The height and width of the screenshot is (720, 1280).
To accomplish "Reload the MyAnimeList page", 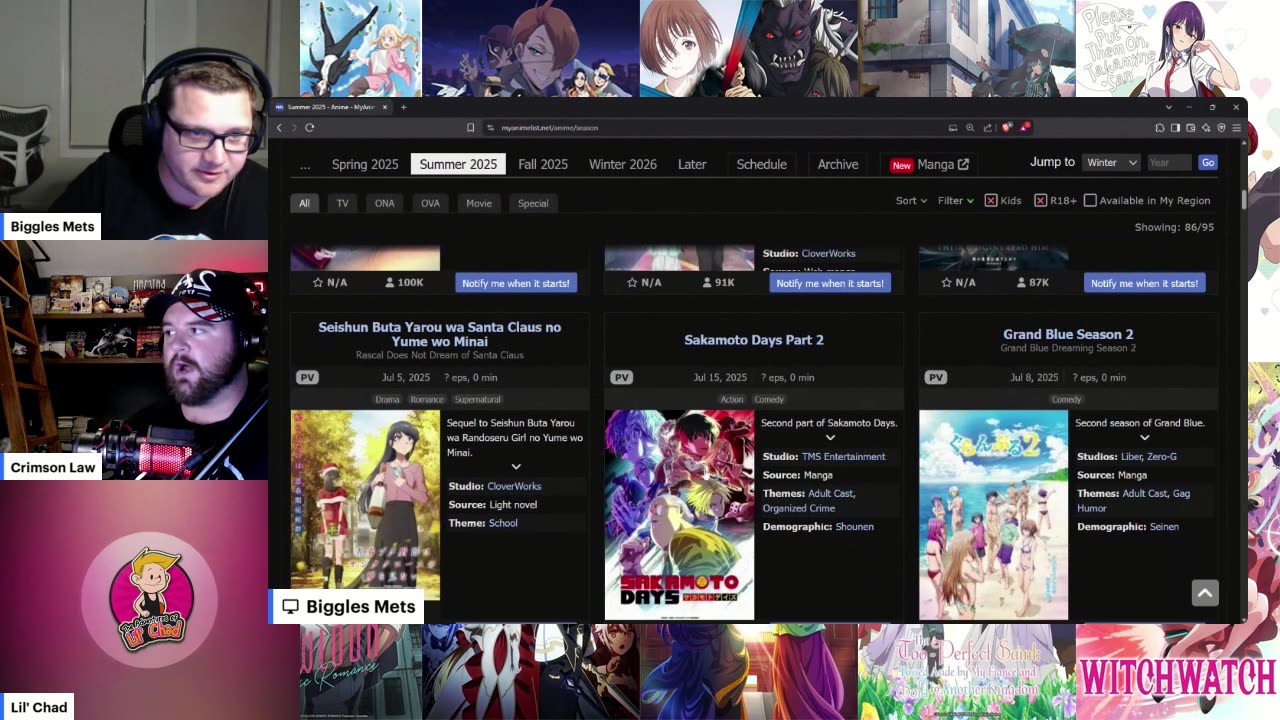I will point(310,127).
